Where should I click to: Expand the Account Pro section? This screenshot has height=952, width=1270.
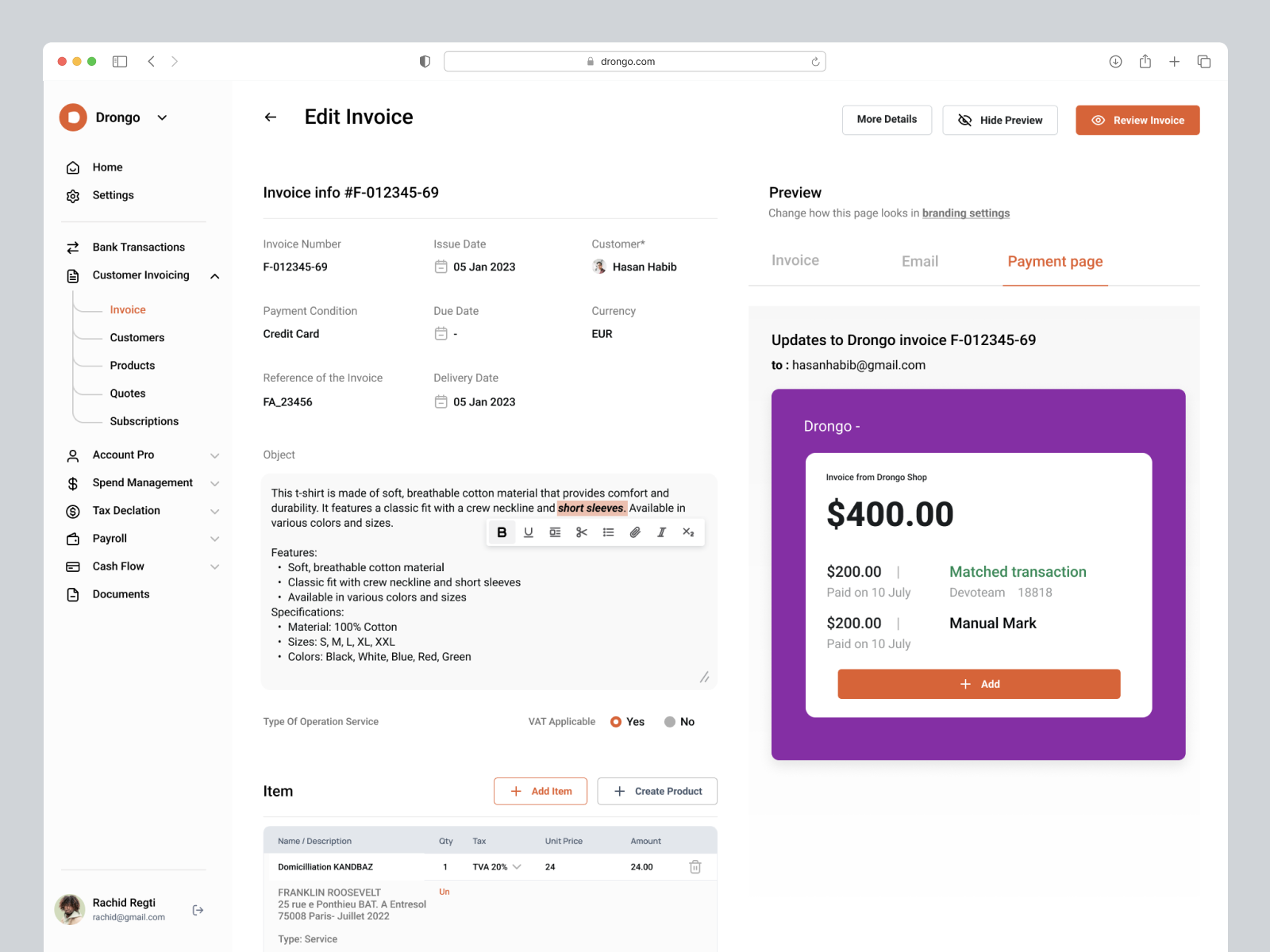click(x=214, y=455)
